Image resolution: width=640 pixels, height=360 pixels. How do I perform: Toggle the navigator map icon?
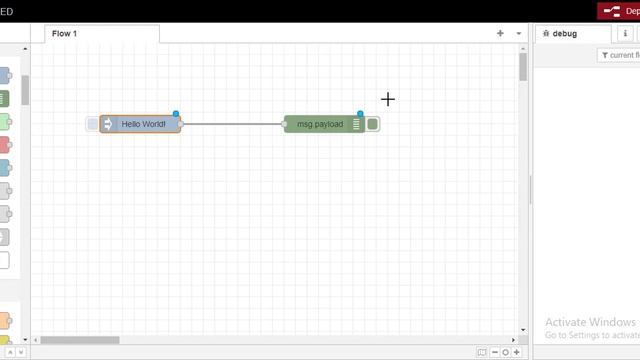coord(482,352)
